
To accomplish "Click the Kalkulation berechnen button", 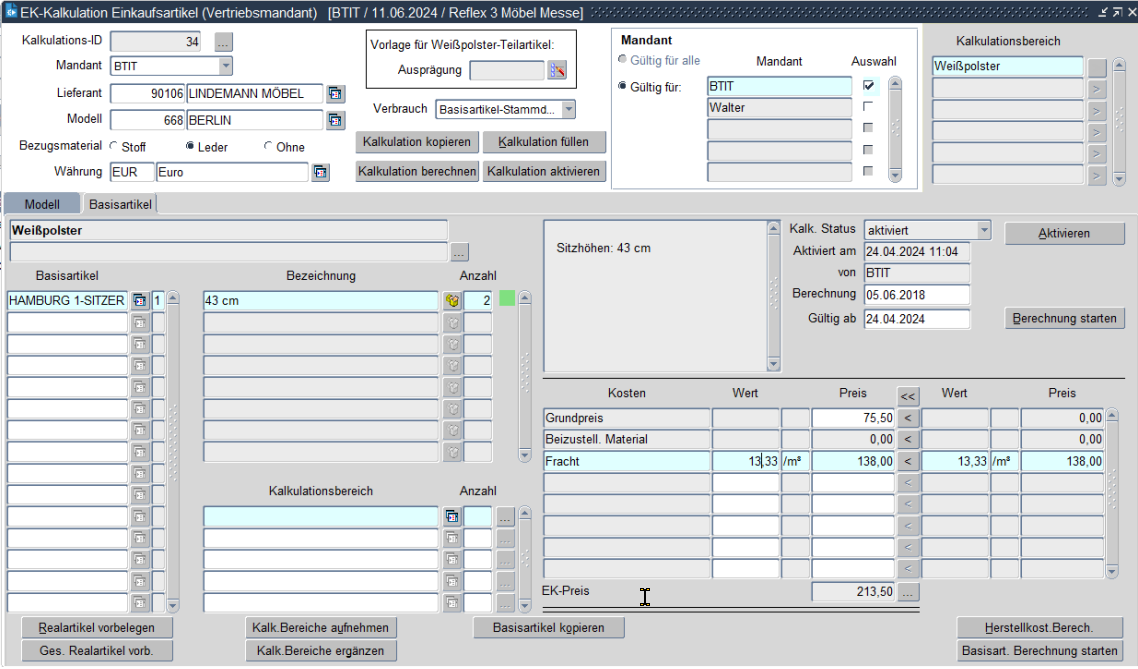I will pos(418,171).
